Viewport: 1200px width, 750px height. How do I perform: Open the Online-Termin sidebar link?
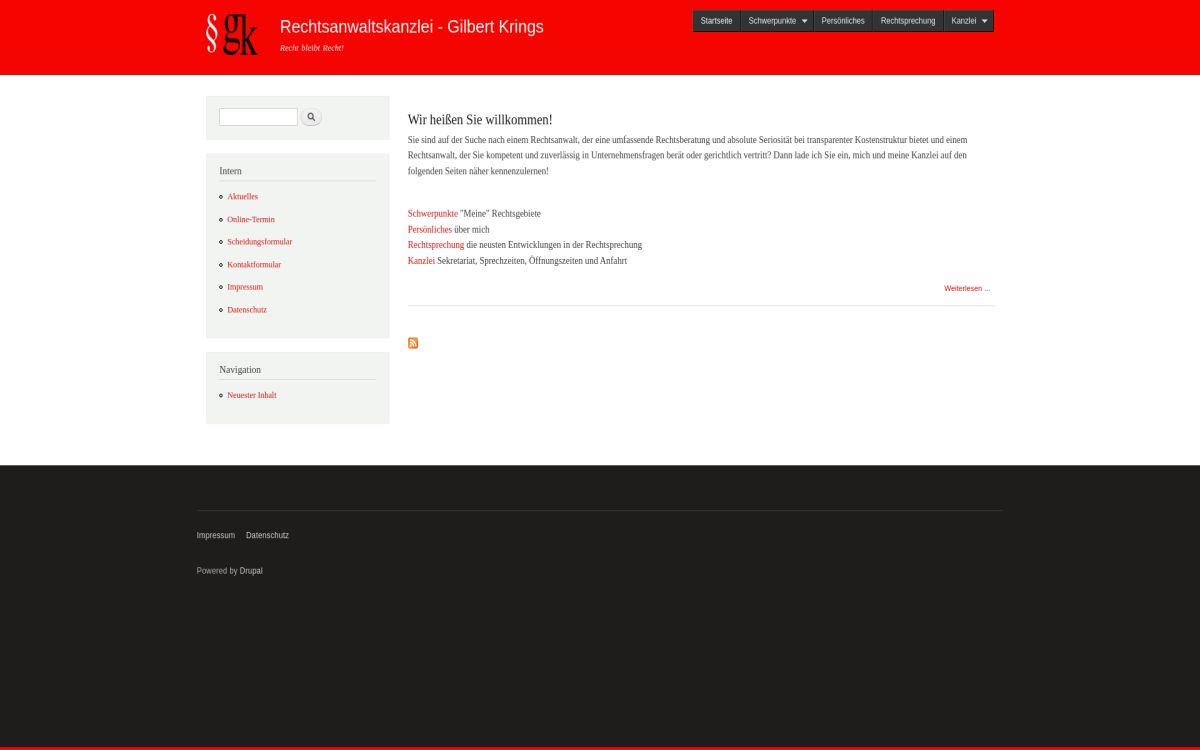[x=250, y=220]
